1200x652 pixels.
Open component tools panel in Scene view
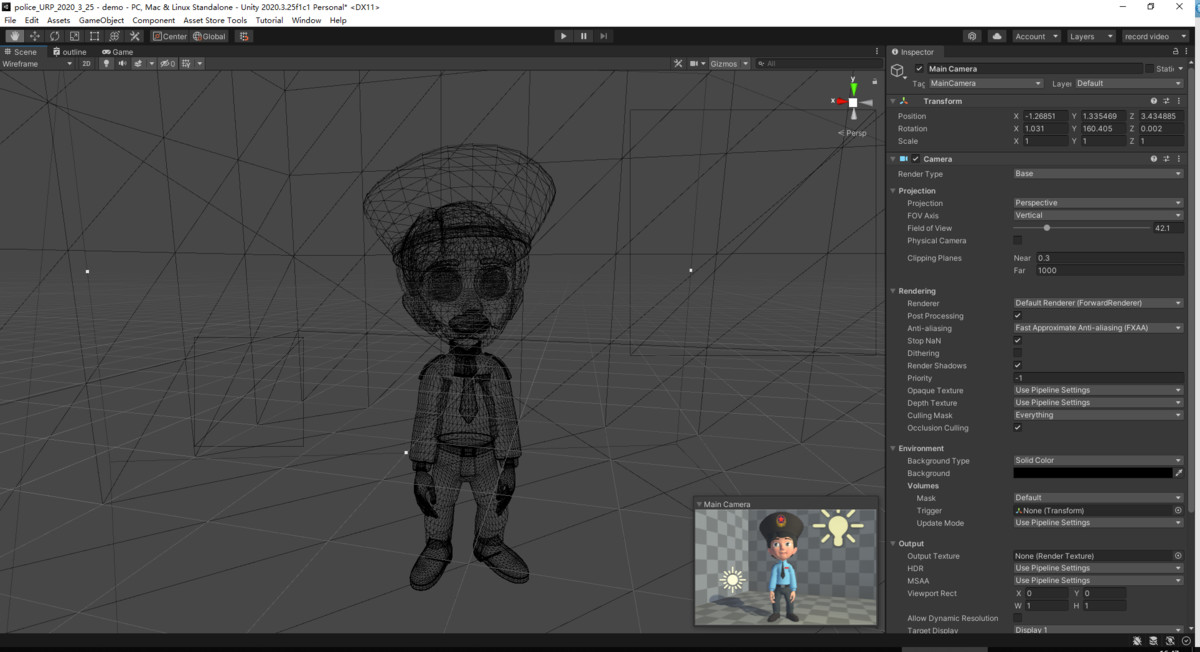[678, 64]
